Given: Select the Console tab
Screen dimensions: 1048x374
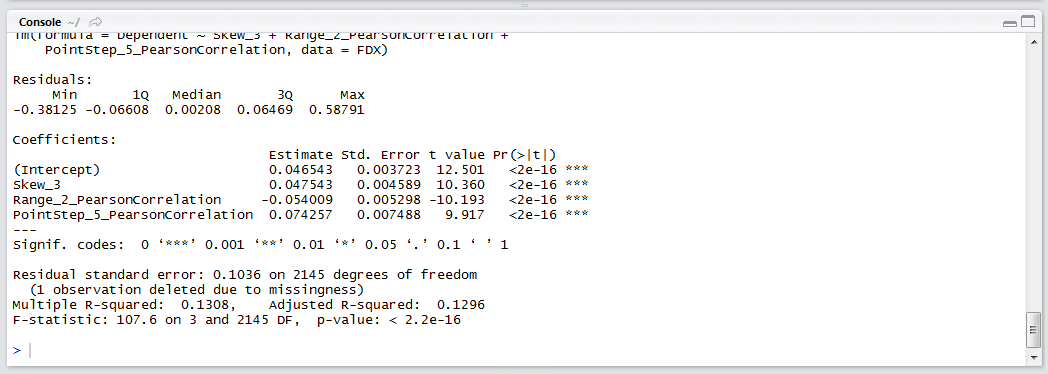Looking at the screenshot, I should click(x=40, y=22).
